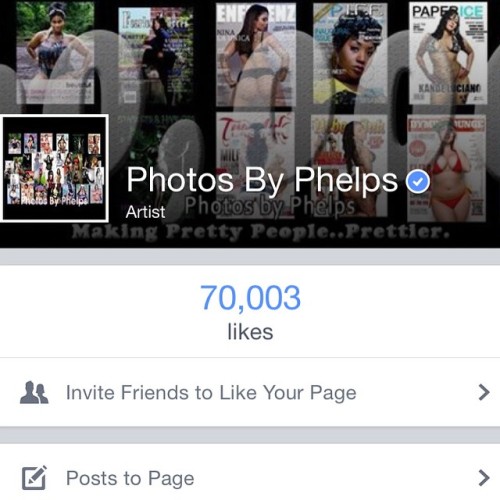The height and width of the screenshot is (500, 500).
Task: Tap the 70,003 likes count
Action: click(x=250, y=298)
